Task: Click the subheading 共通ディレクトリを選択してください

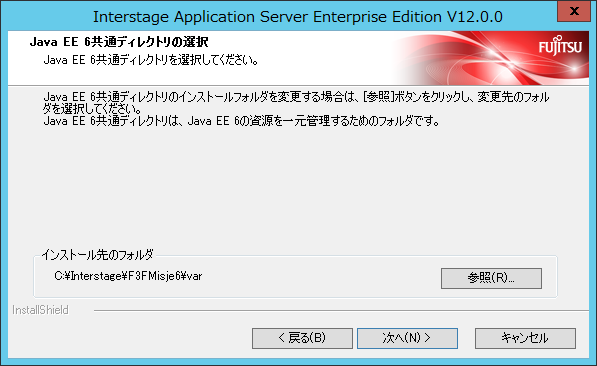Action: point(151,60)
